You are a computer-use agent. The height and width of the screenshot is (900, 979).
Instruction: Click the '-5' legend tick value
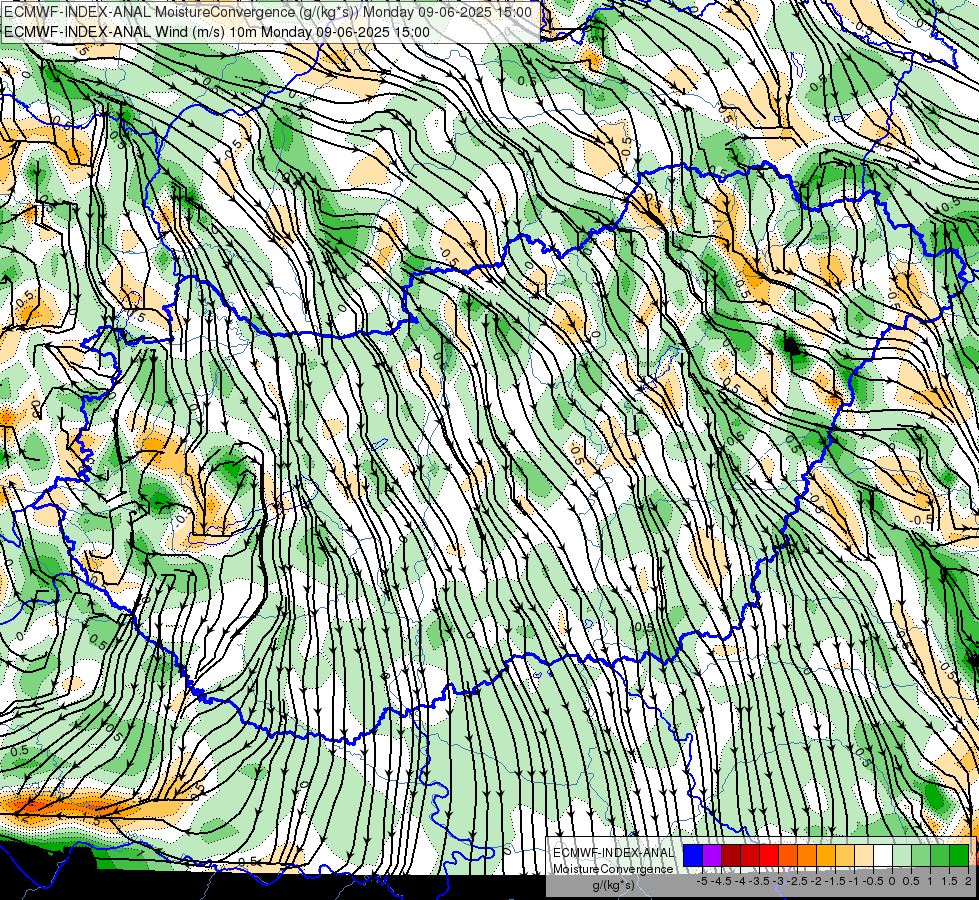tap(702, 881)
